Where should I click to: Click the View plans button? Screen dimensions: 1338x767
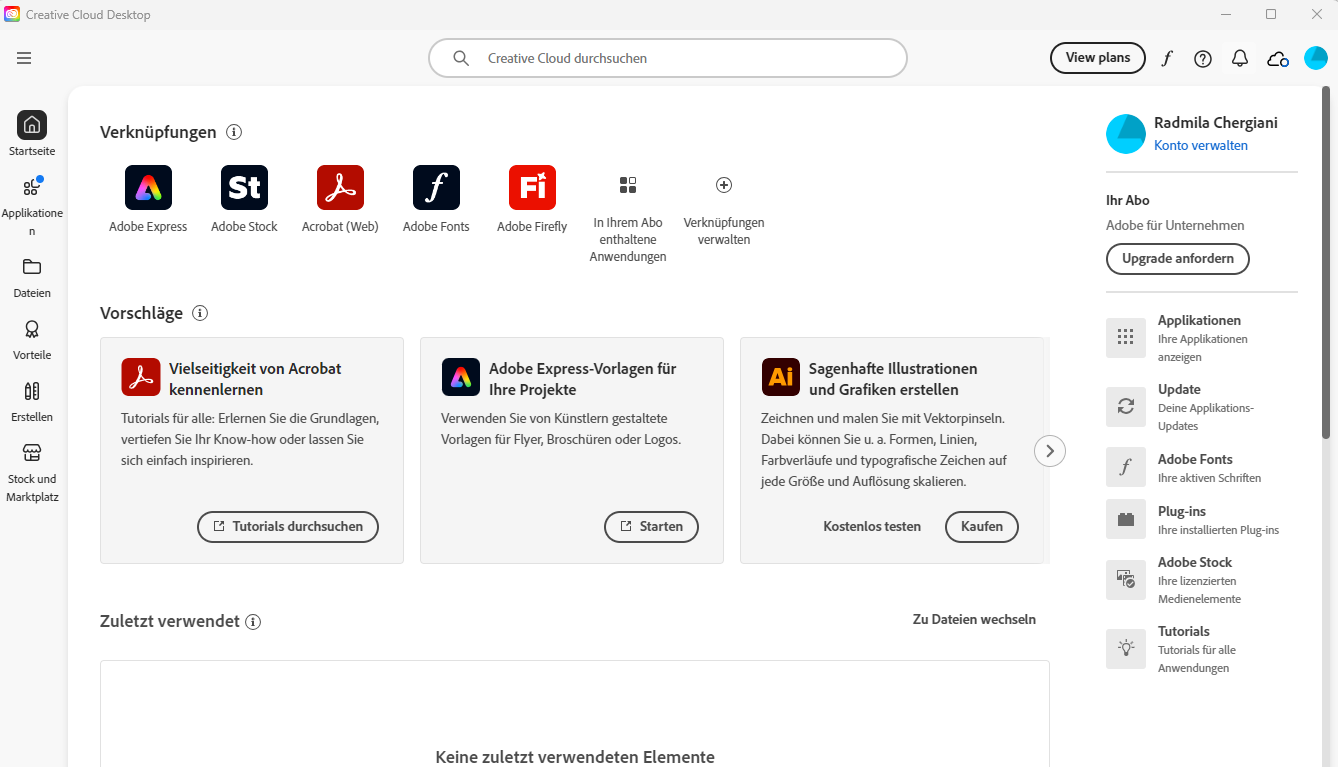(1097, 58)
